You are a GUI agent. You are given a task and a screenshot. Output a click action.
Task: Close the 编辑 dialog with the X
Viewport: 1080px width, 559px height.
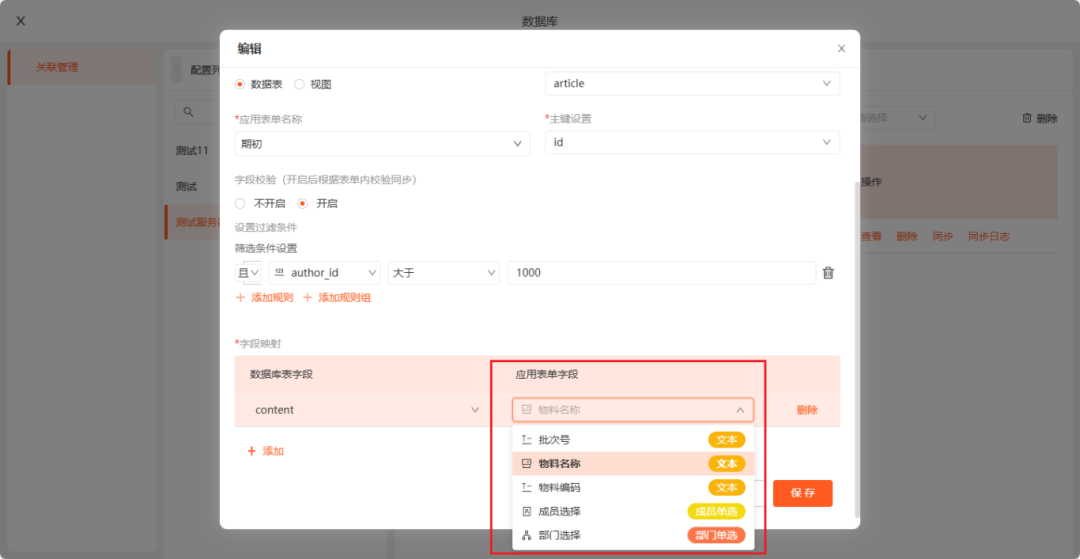click(841, 49)
